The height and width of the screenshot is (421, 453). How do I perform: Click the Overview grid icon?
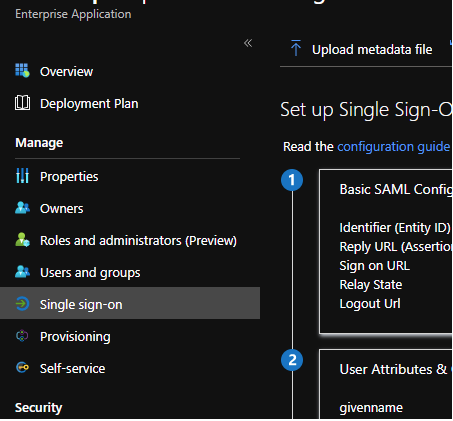tap(22, 71)
